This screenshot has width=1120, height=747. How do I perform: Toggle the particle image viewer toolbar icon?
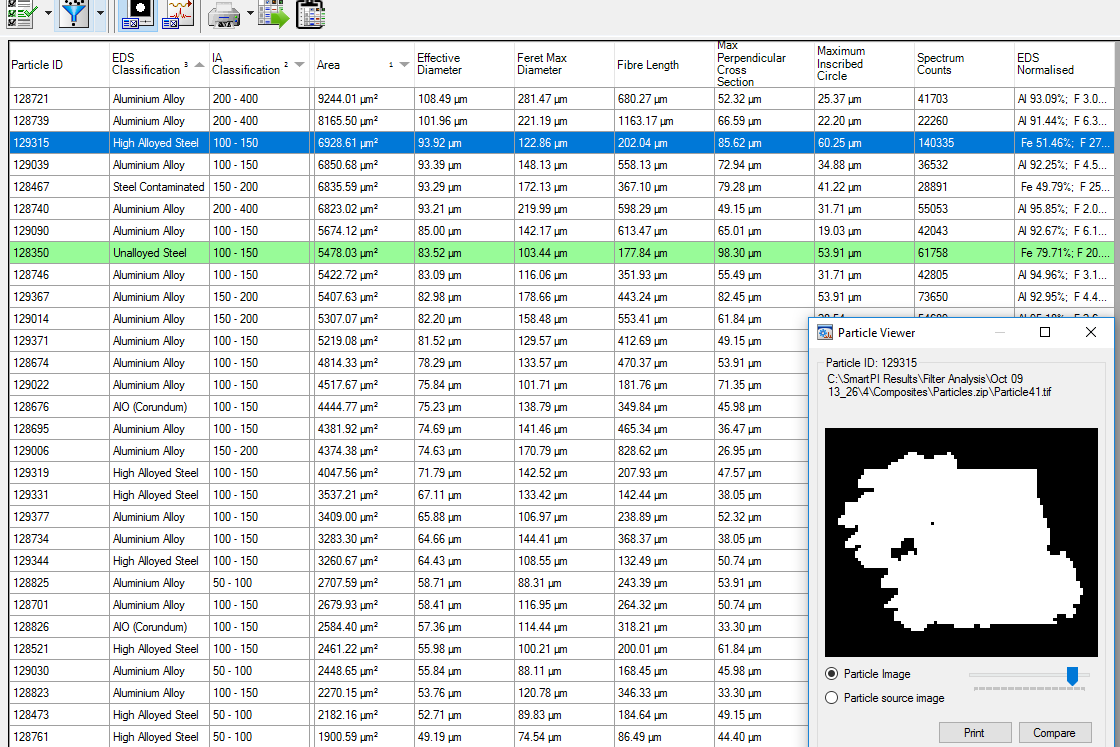coord(136,13)
